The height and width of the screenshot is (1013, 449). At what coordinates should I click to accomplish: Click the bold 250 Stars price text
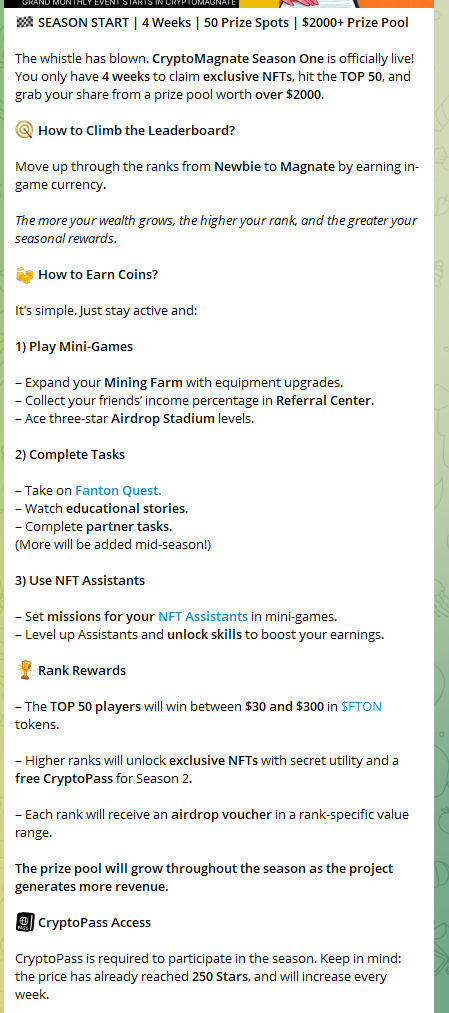click(x=220, y=976)
